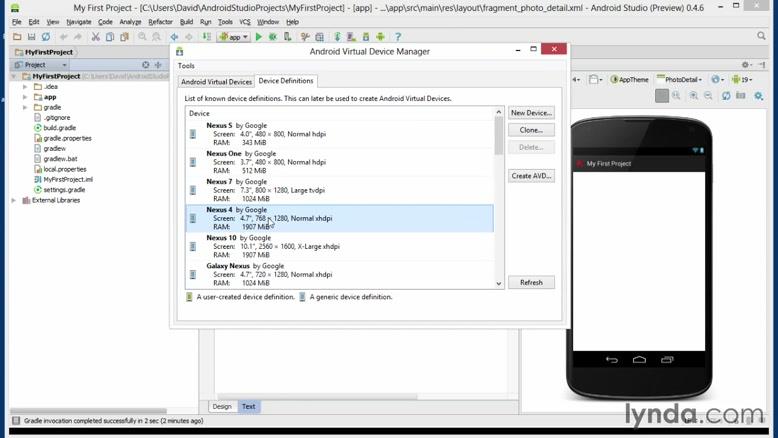Click the Save All toolbar icon
Viewport: 778px width, 438px height.
pyautogui.click(x=32, y=37)
